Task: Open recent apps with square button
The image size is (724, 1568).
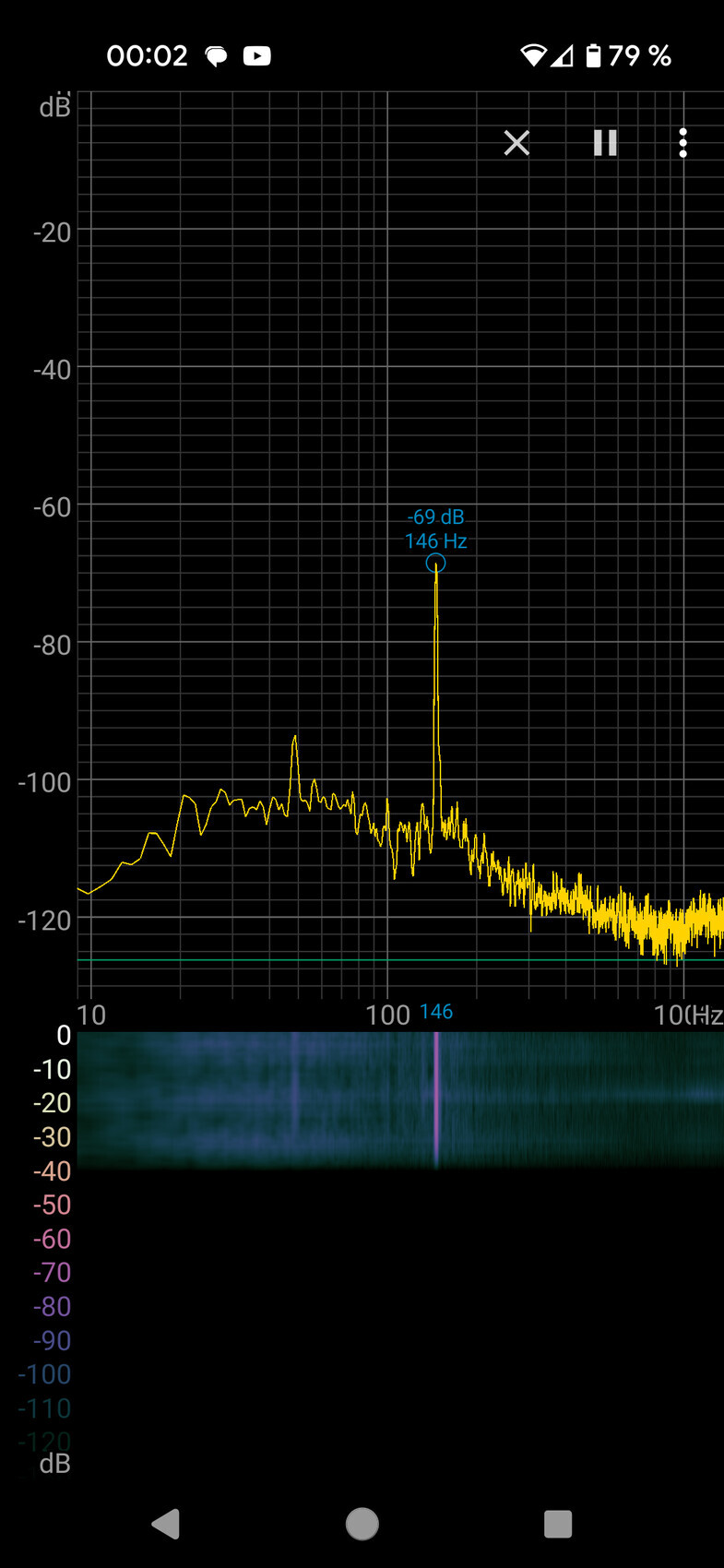Action: (558, 1524)
